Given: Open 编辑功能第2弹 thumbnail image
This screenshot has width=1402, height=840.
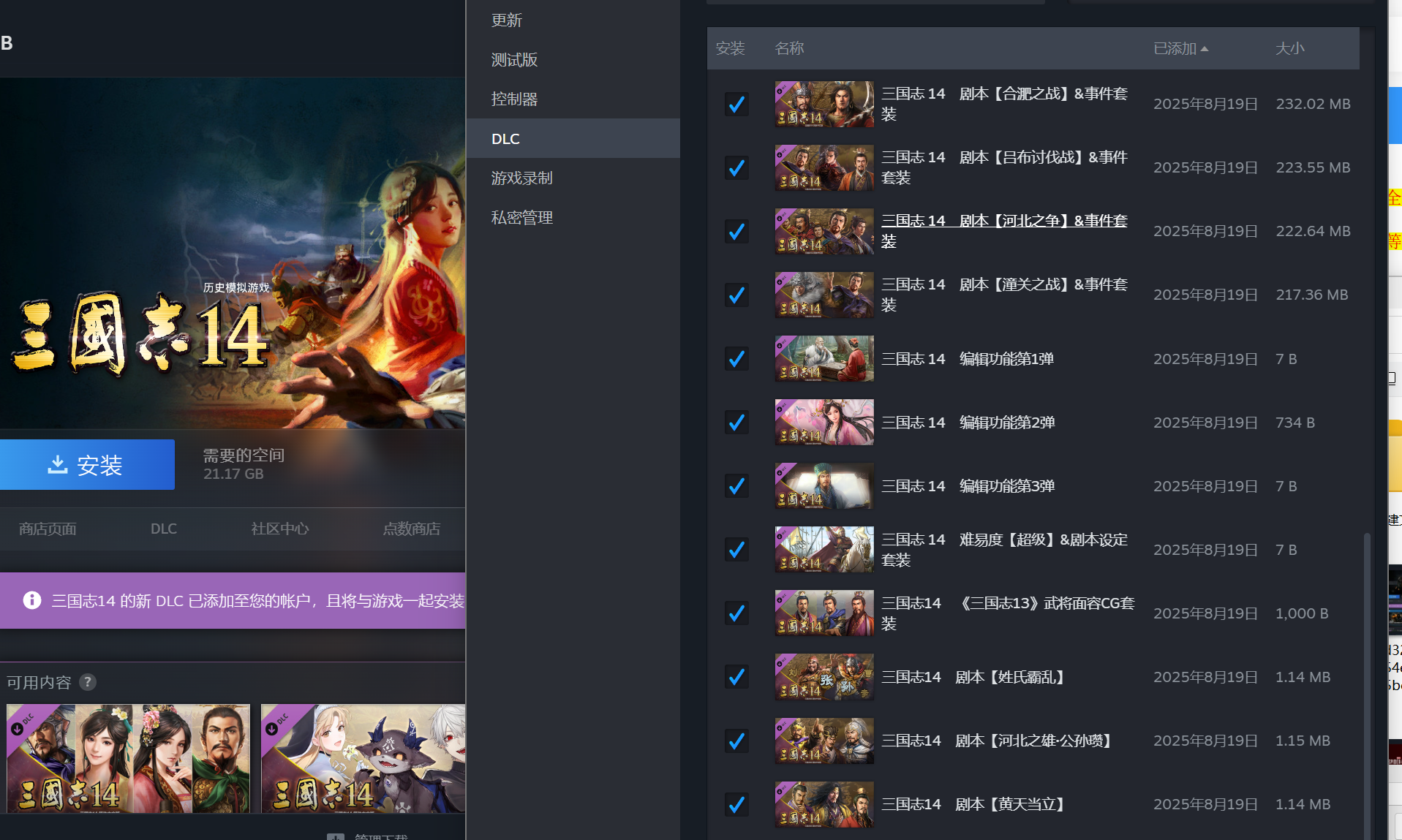Looking at the screenshot, I should (x=824, y=422).
